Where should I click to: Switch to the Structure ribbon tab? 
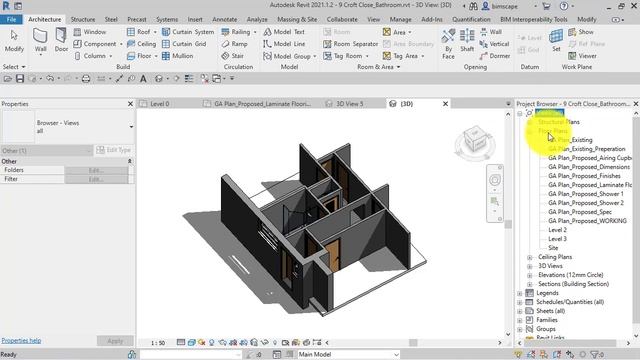click(x=83, y=19)
